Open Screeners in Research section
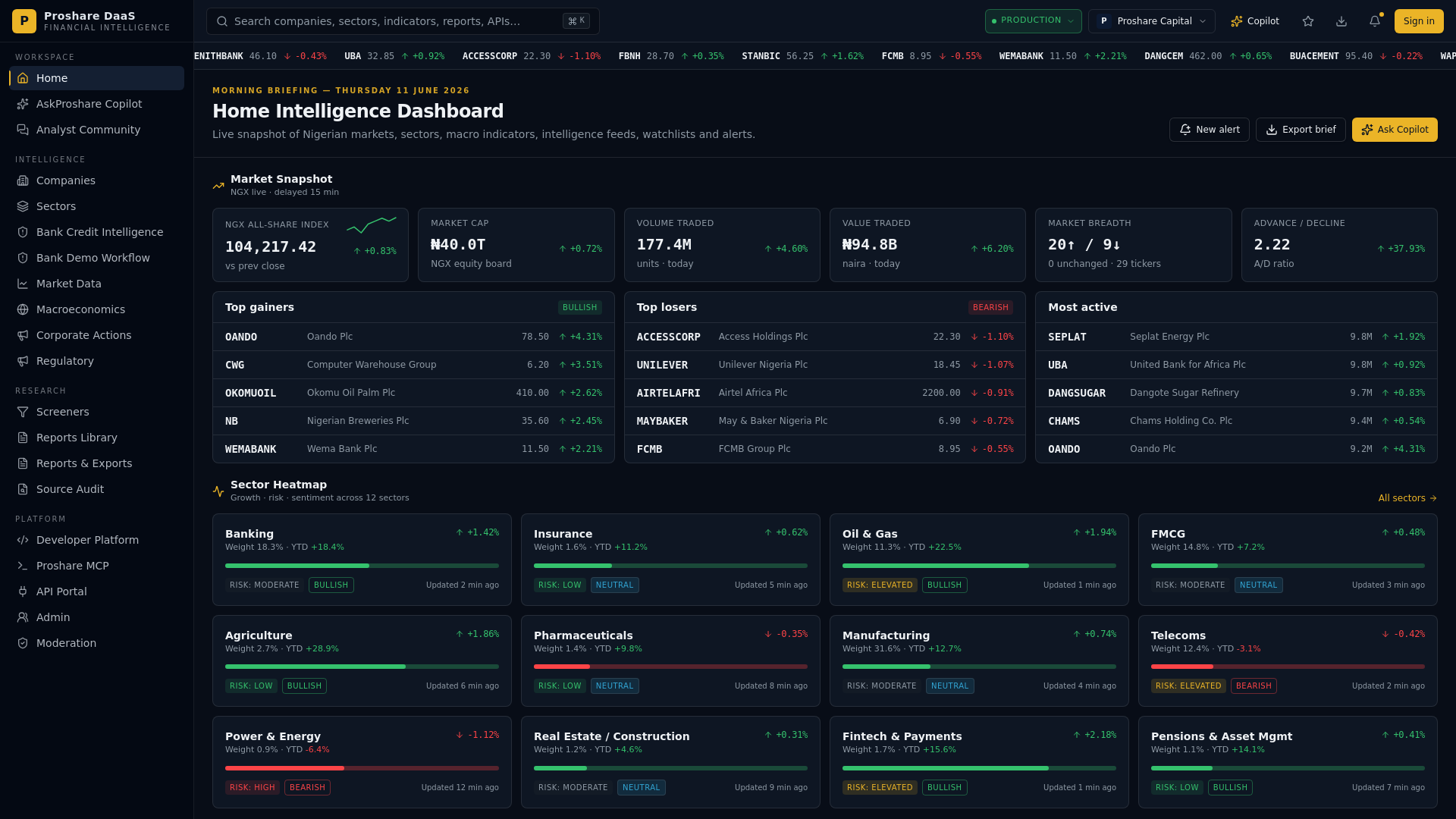Image resolution: width=1456 pixels, height=819 pixels. pyautogui.click(x=97, y=412)
